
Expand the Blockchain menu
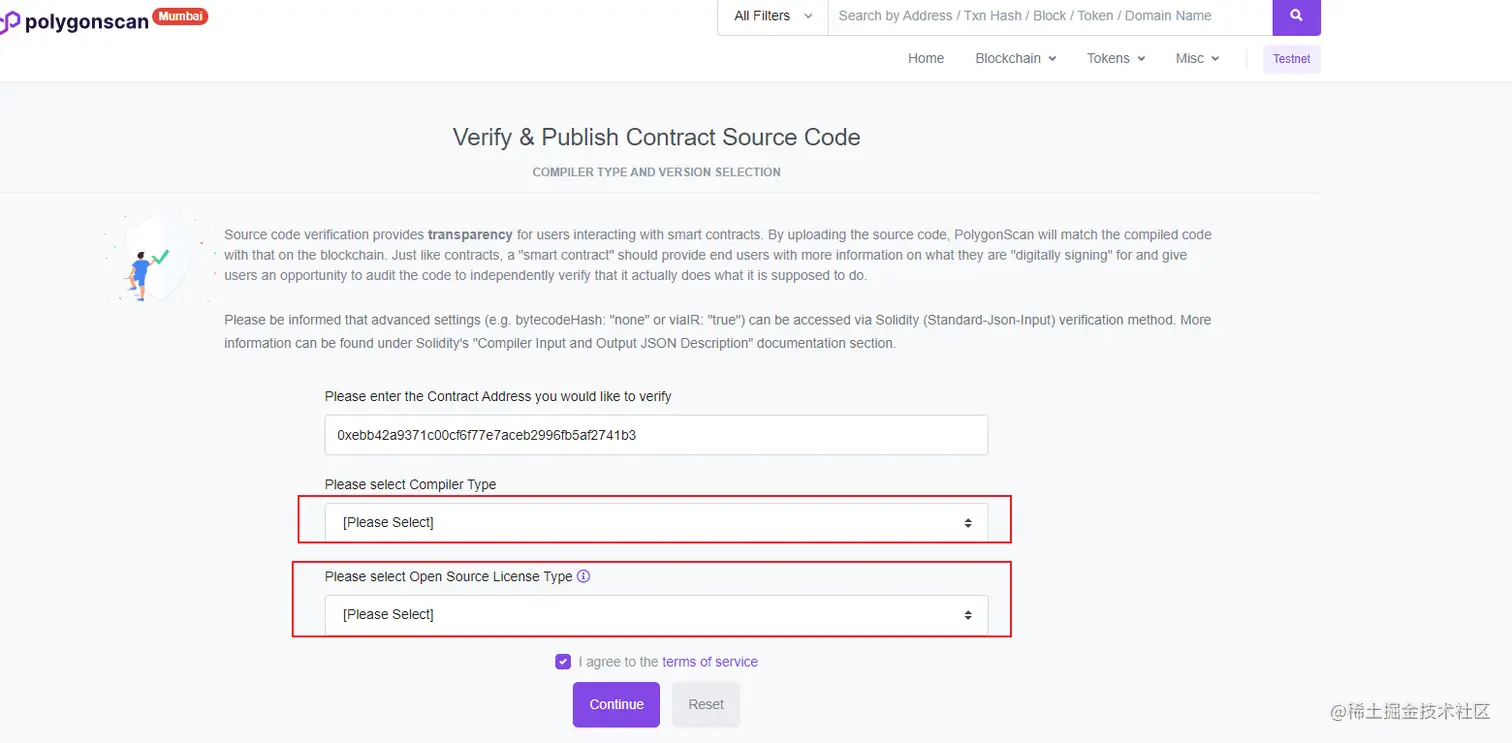tap(1015, 58)
